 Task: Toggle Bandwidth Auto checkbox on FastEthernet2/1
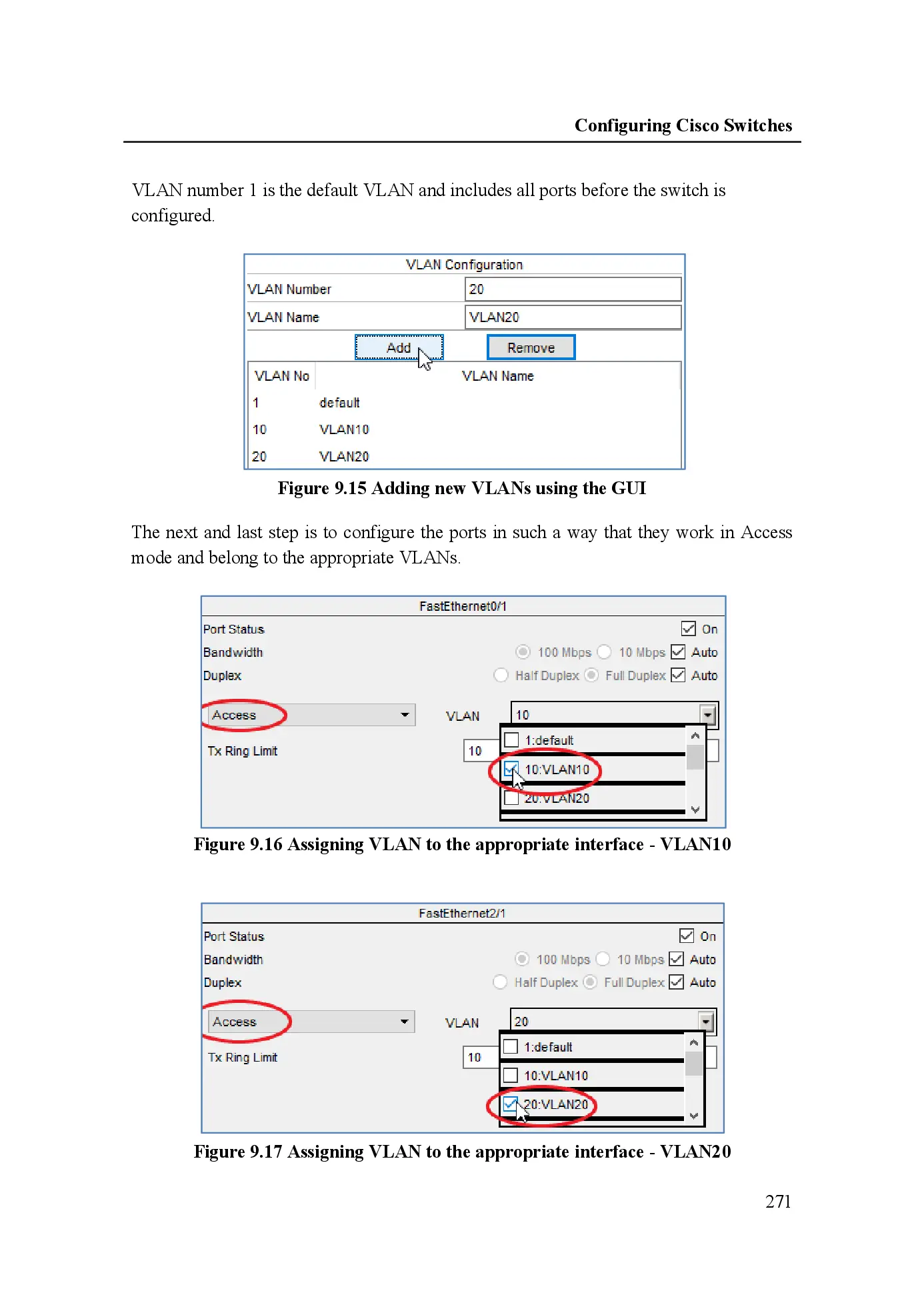click(x=677, y=959)
